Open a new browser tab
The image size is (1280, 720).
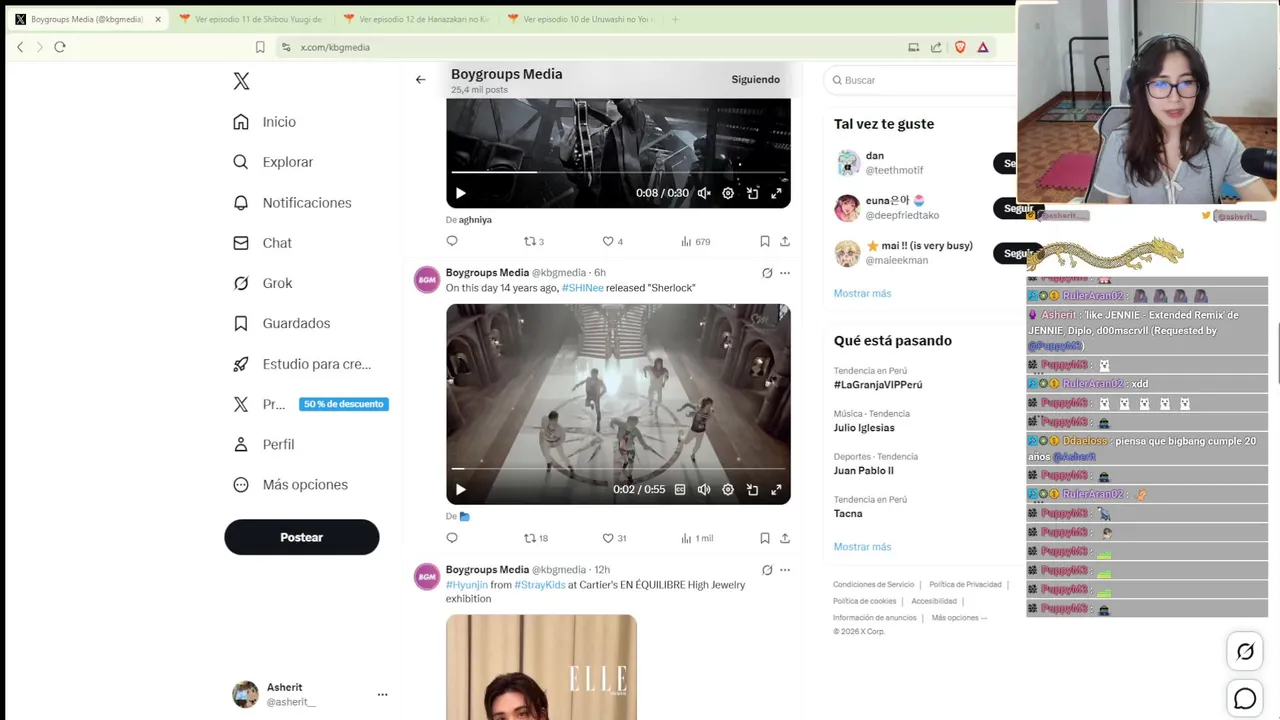[x=675, y=19]
